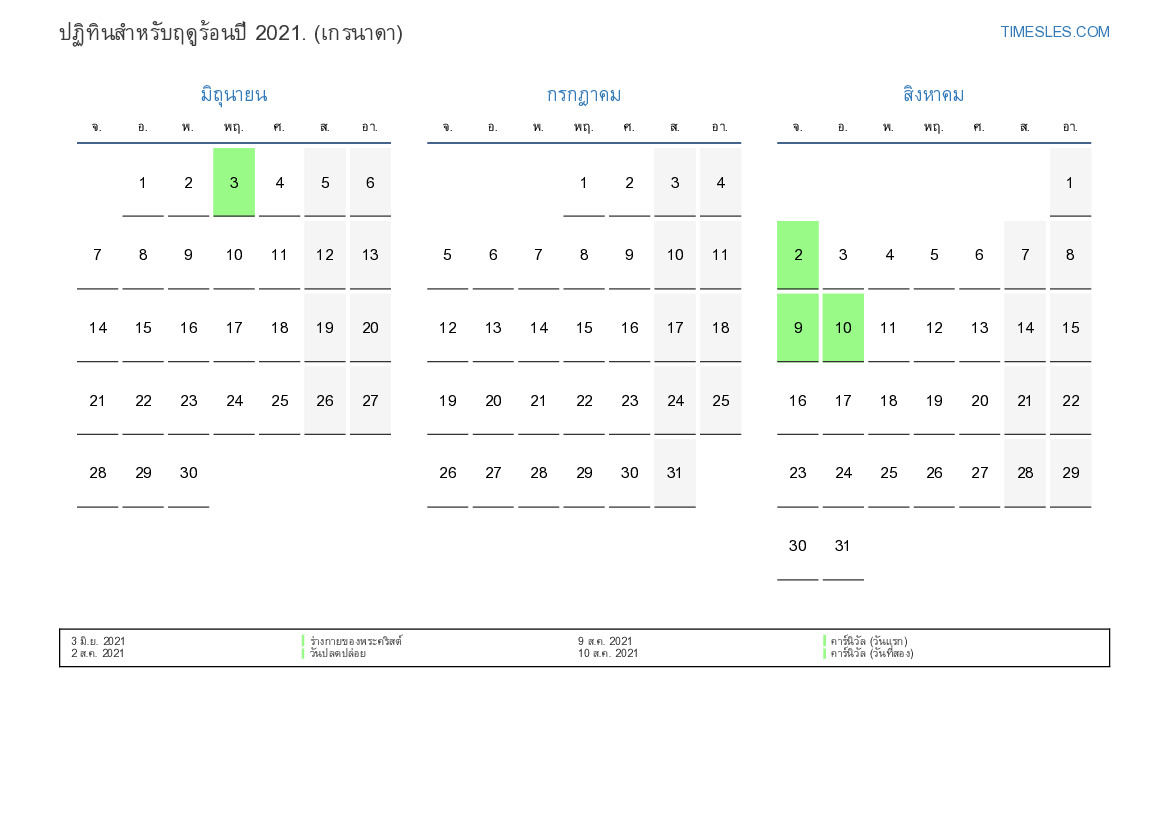
Task: Click legend date 3 มิ.ย. 2021
Action: pos(98,641)
